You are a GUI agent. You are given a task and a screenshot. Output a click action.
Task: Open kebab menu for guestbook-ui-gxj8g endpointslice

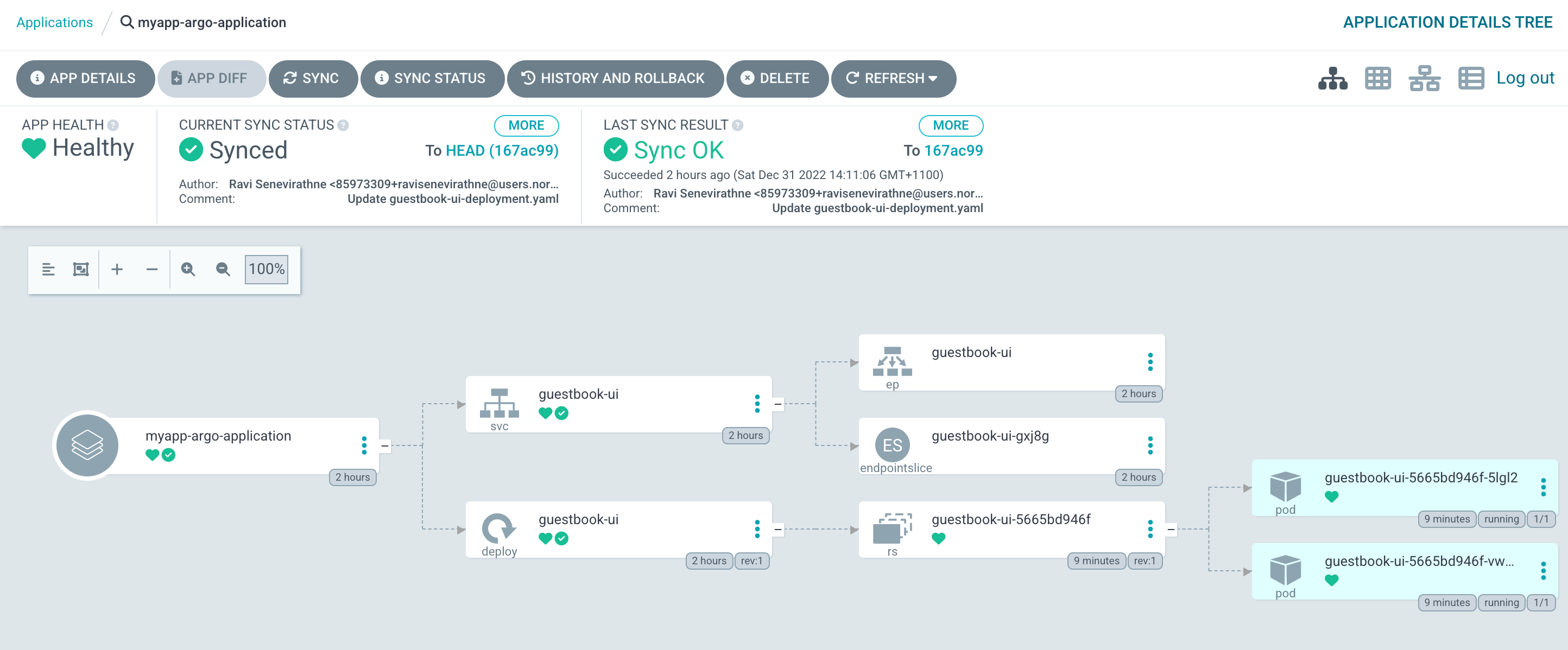tap(1150, 445)
